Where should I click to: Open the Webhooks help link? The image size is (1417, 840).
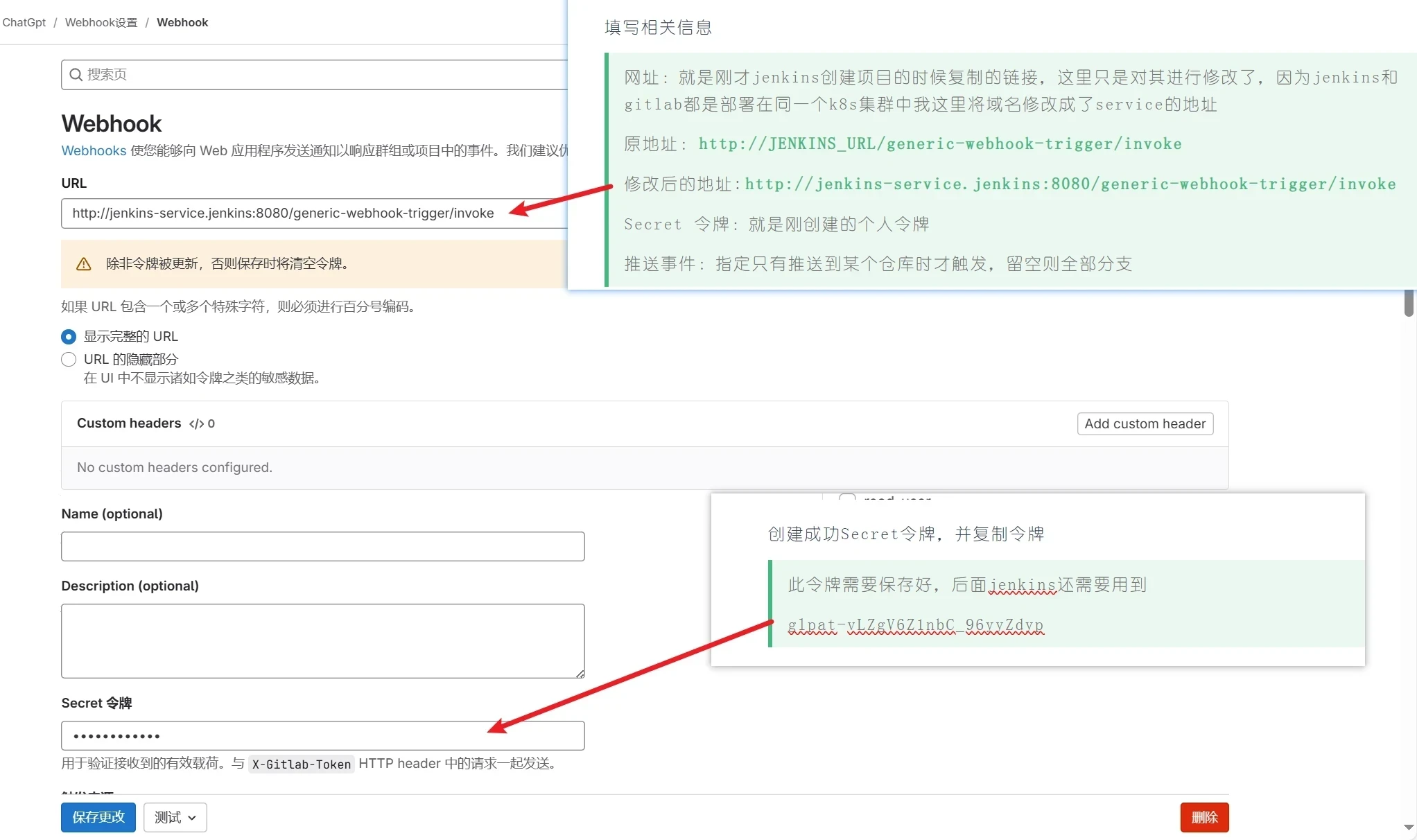click(x=94, y=150)
